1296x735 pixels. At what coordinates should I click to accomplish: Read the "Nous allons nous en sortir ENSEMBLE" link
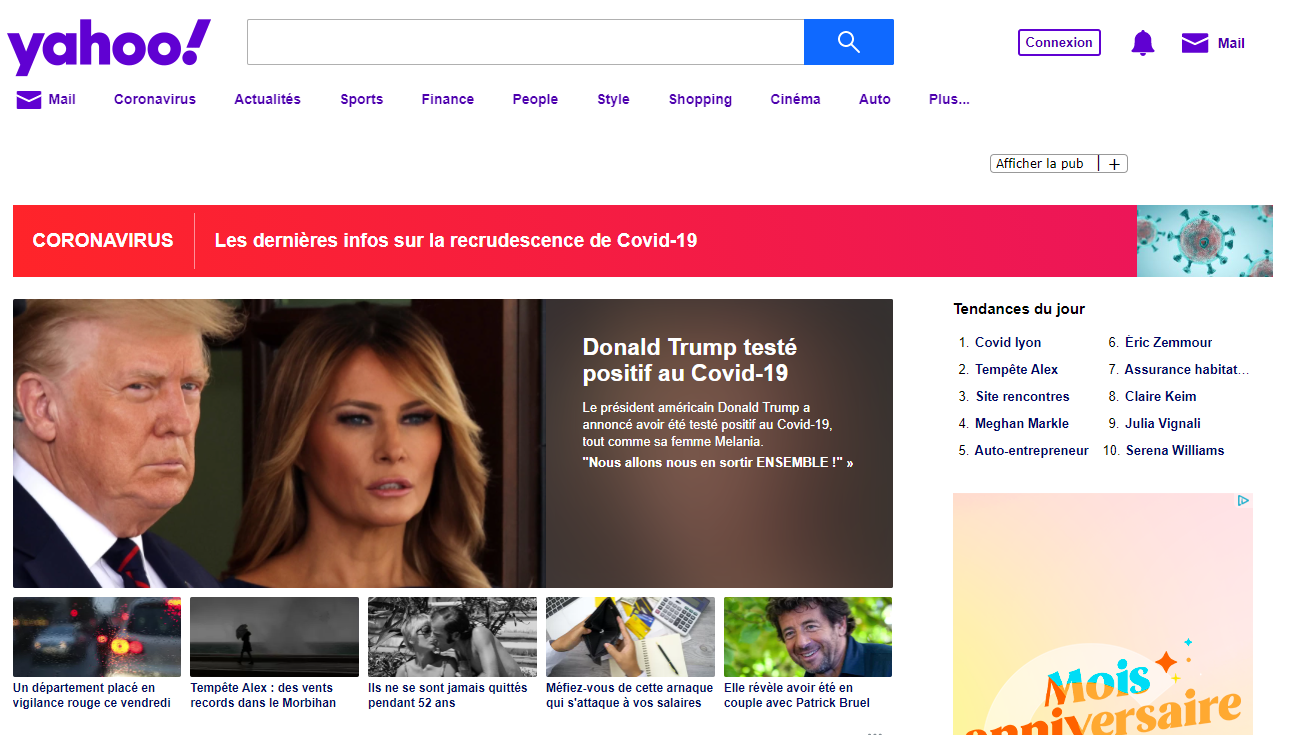[x=717, y=463]
